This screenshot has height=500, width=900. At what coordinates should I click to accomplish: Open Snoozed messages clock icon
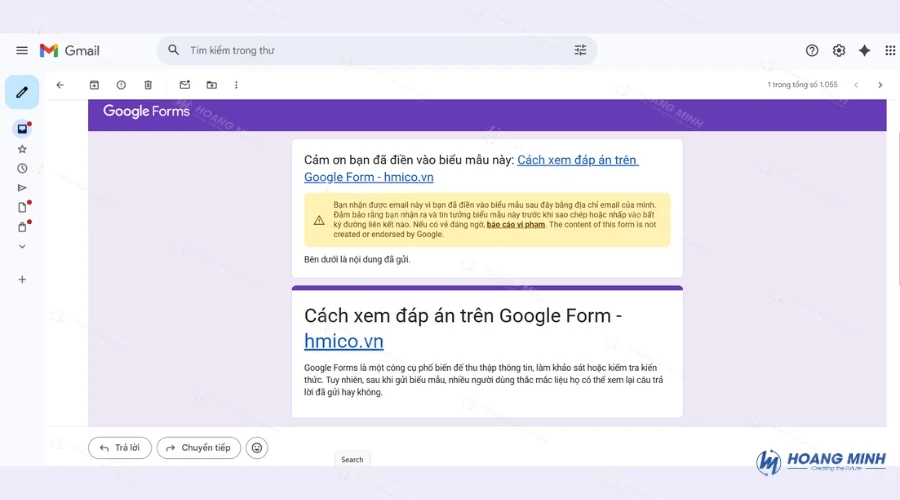coord(22,168)
